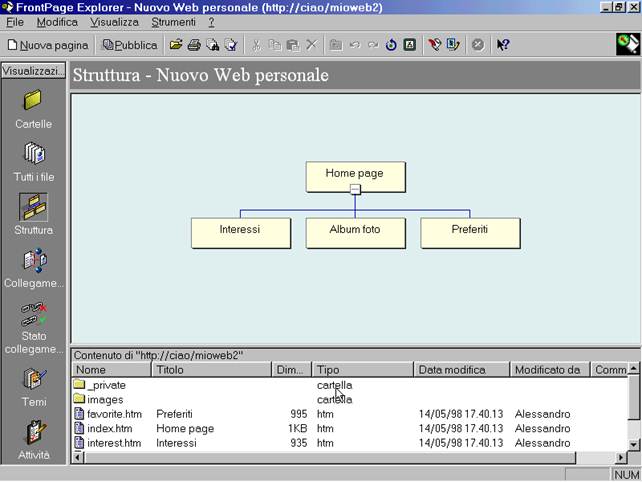Screen dimensions: 642x482
Task: Collapse the Home page node minus box
Action: point(355,189)
